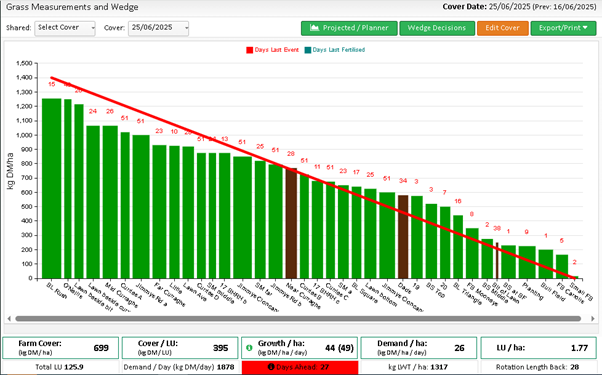Click the teal Days Last Fertilised swatch

tap(308, 50)
